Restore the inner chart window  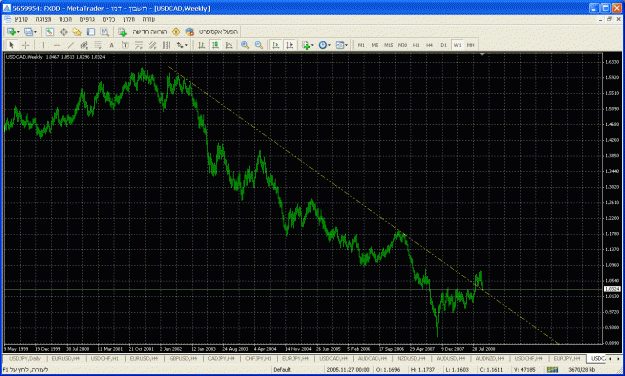click(609, 19)
